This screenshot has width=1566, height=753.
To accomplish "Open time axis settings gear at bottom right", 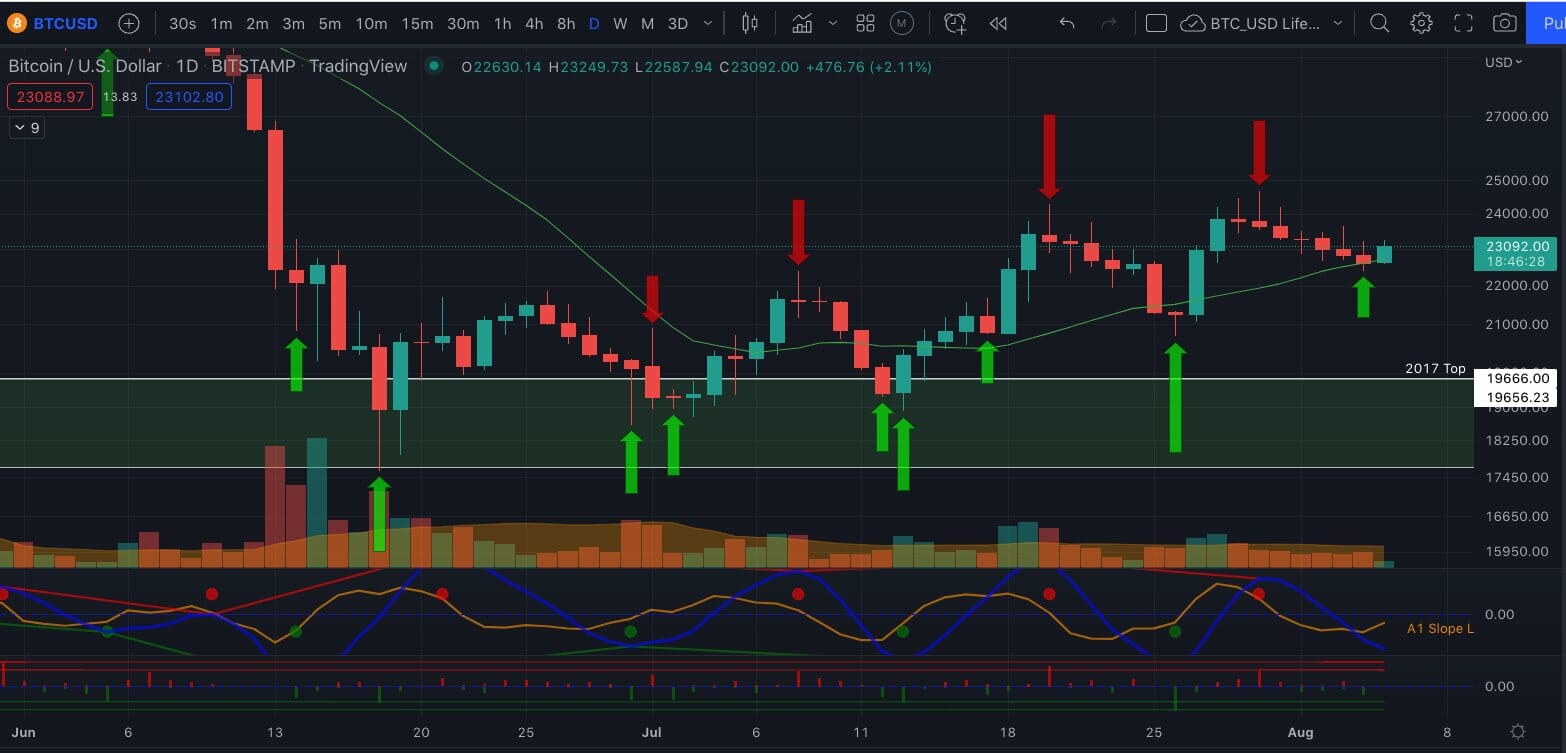I will pyautogui.click(x=1518, y=732).
